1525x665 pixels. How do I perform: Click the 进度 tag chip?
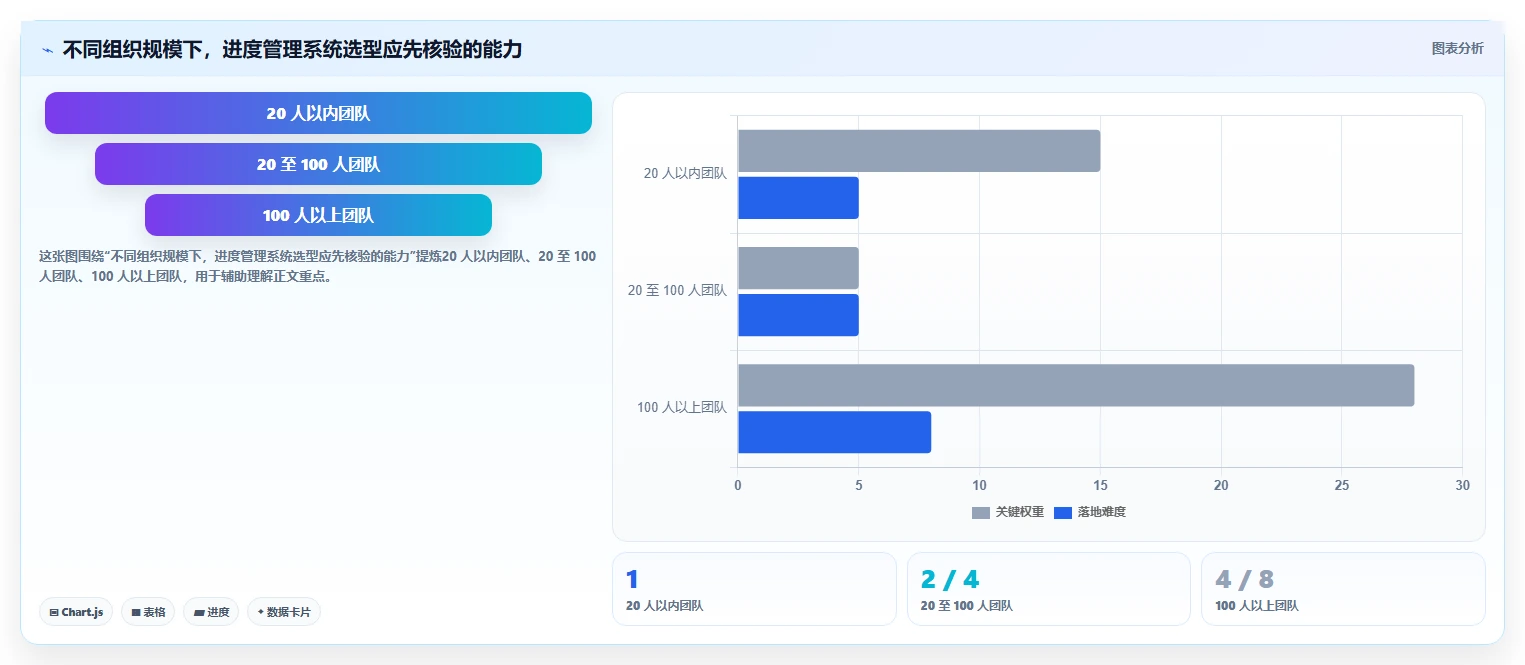pos(211,612)
